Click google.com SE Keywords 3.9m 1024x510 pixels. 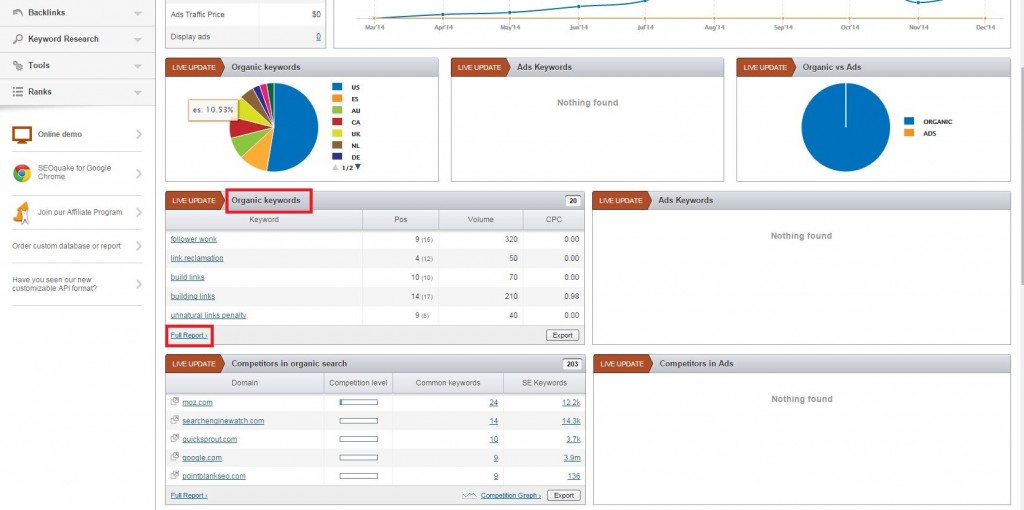[x=572, y=457]
